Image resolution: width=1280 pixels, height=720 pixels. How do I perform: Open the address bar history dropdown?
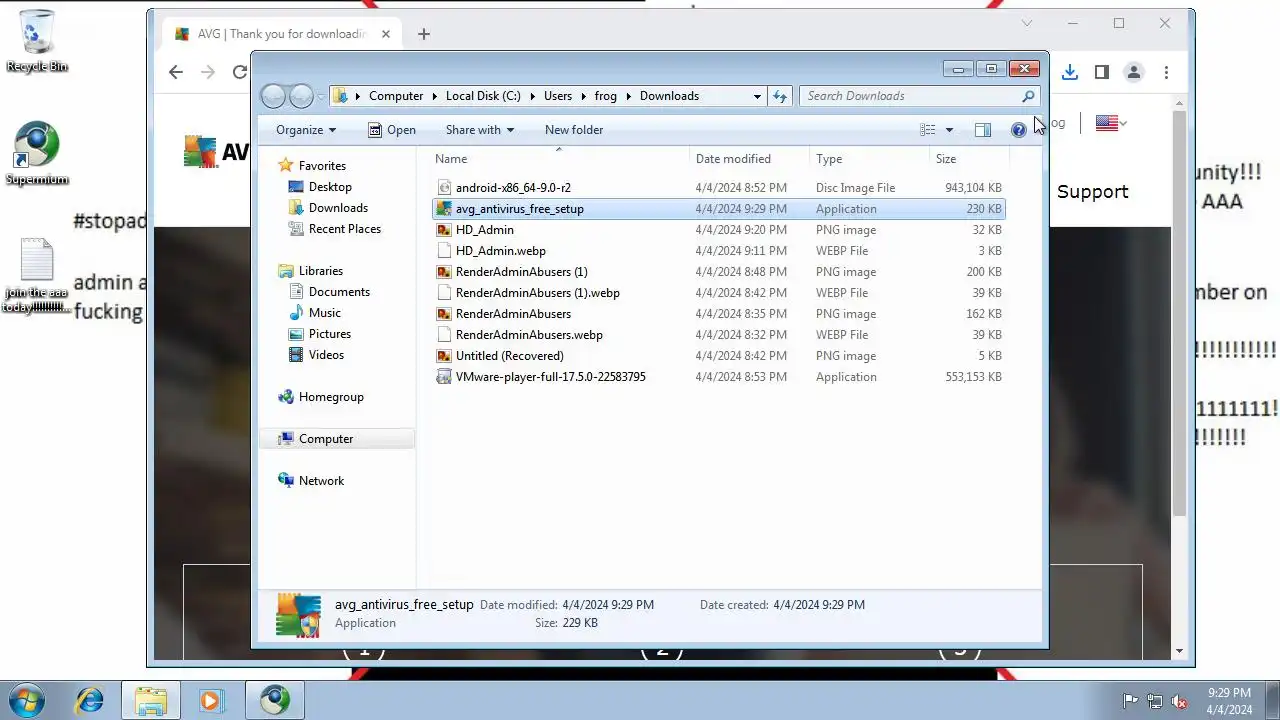pyautogui.click(x=757, y=96)
